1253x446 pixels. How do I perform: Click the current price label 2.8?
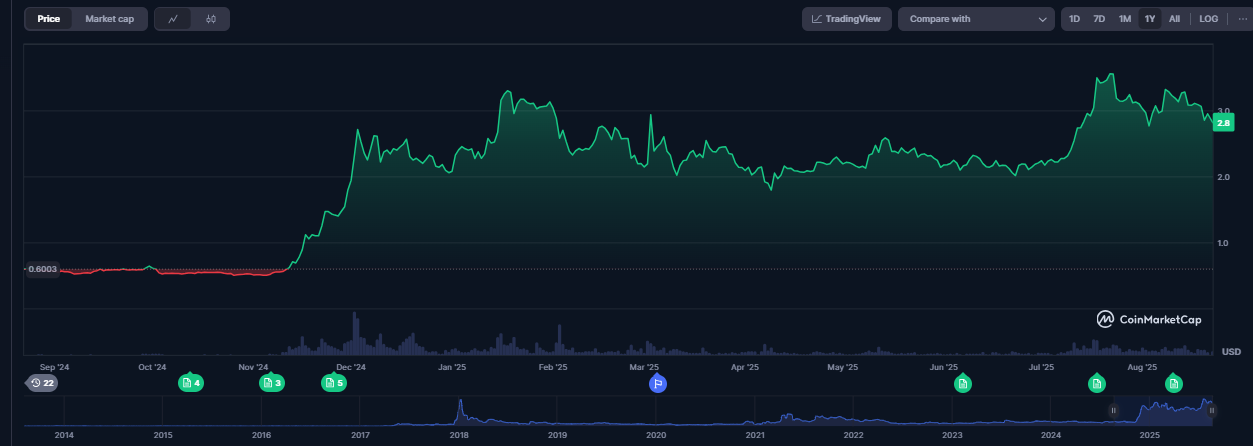tap(1223, 123)
